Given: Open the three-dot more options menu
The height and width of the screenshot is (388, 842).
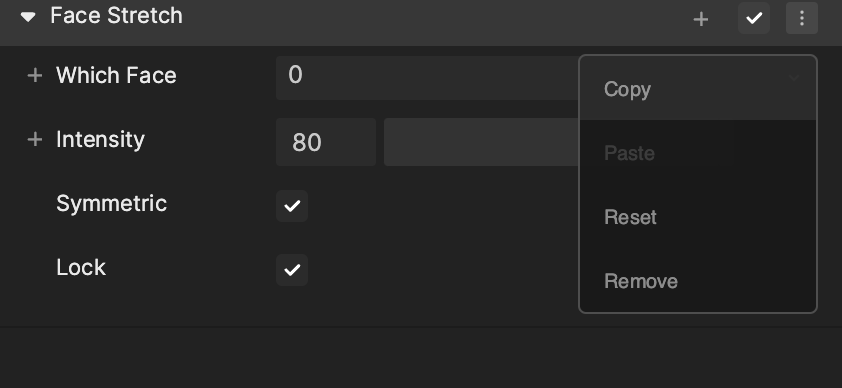Looking at the screenshot, I should [802, 18].
